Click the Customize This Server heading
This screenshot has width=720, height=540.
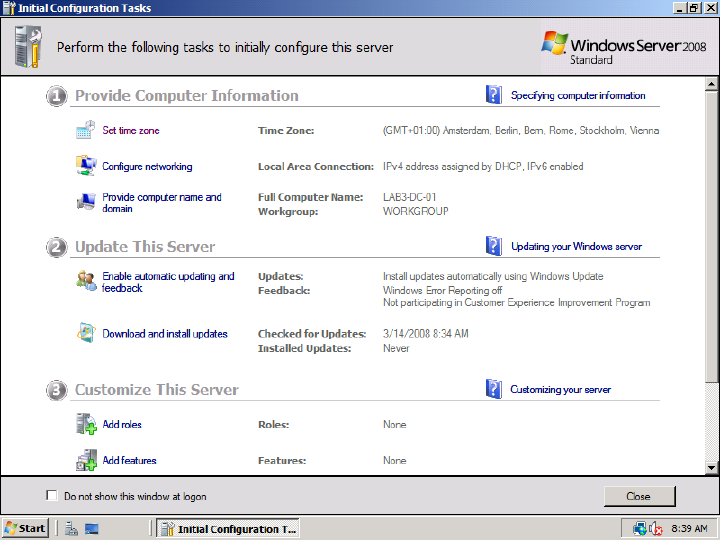[x=157, y=389]
